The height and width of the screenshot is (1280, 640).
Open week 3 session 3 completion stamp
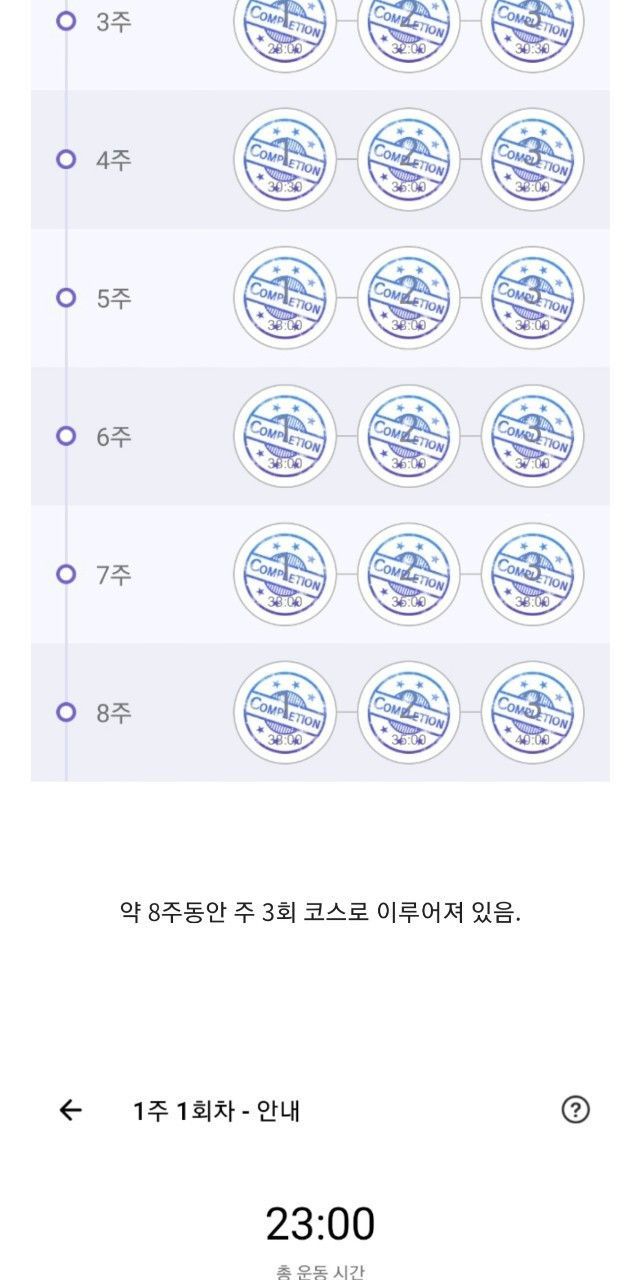[x=532, y=24]
